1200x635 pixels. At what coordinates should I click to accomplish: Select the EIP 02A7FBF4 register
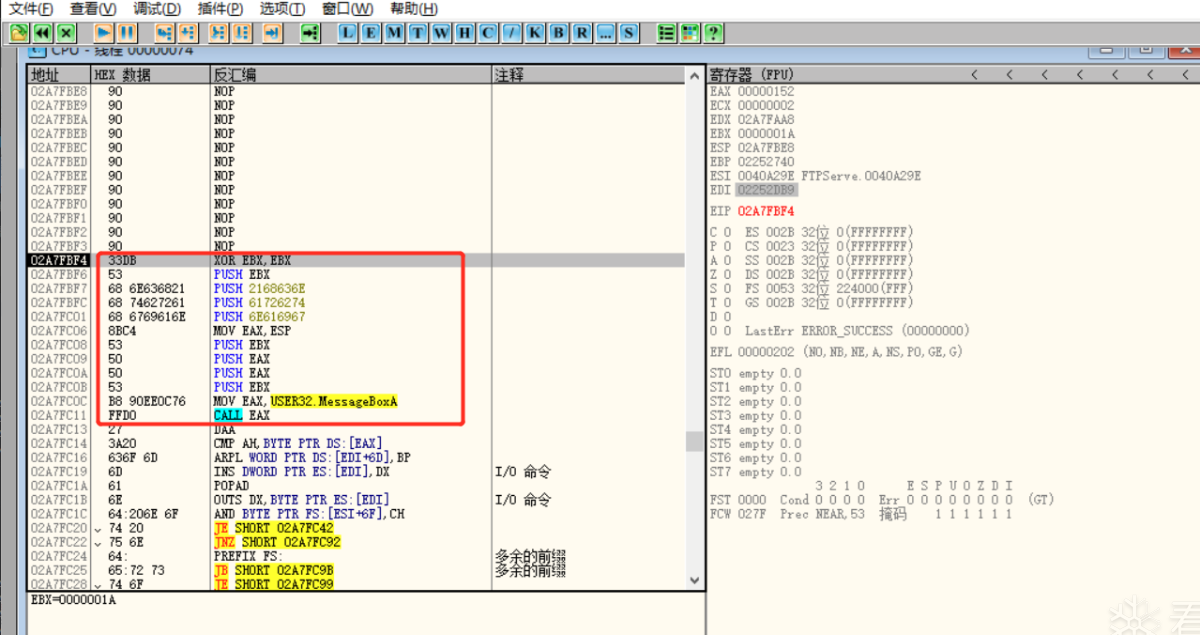pos(752,211)
